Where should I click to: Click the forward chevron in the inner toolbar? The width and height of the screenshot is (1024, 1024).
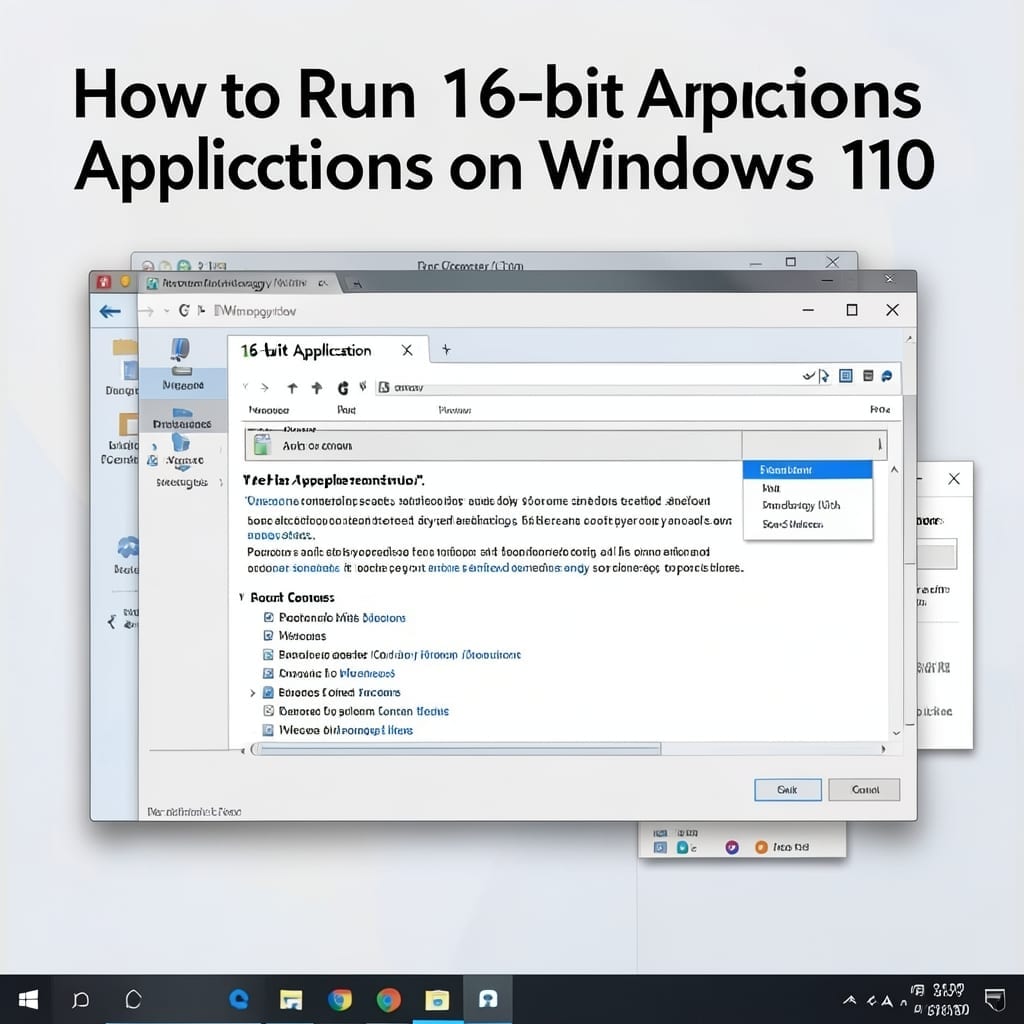click(x=264, y=388)
